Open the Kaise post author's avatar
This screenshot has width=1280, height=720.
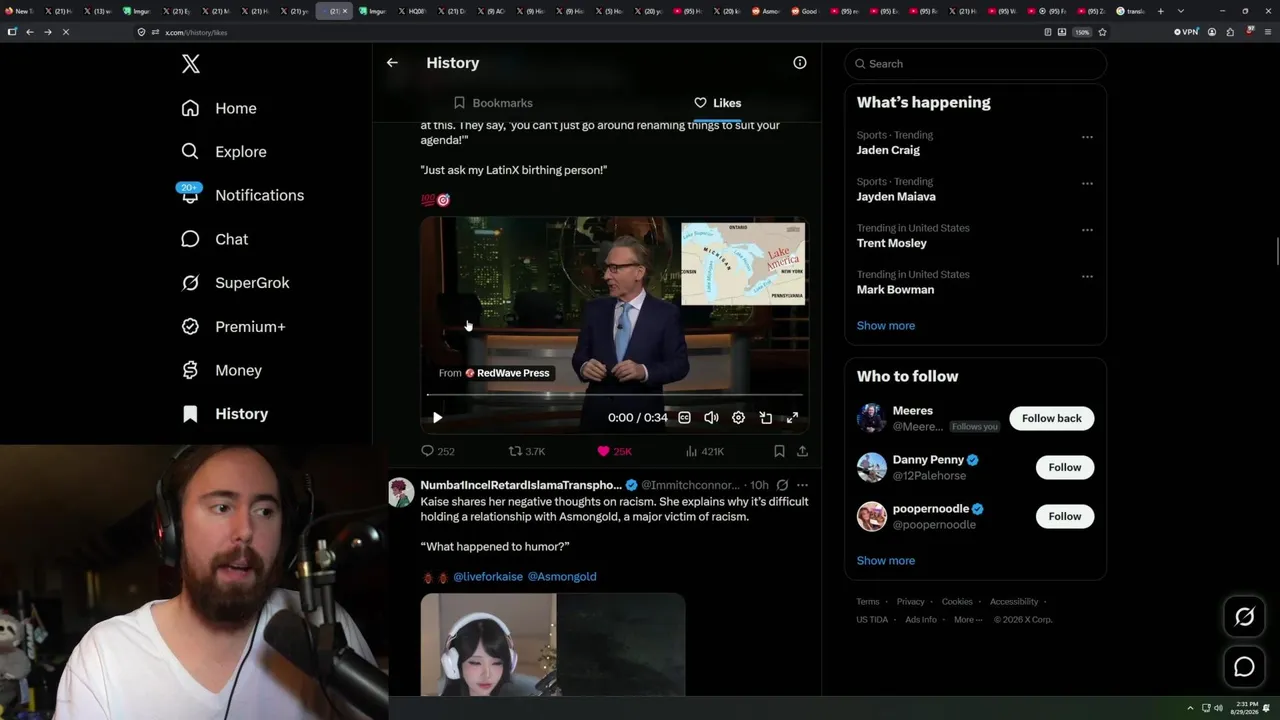coord(401,492)
